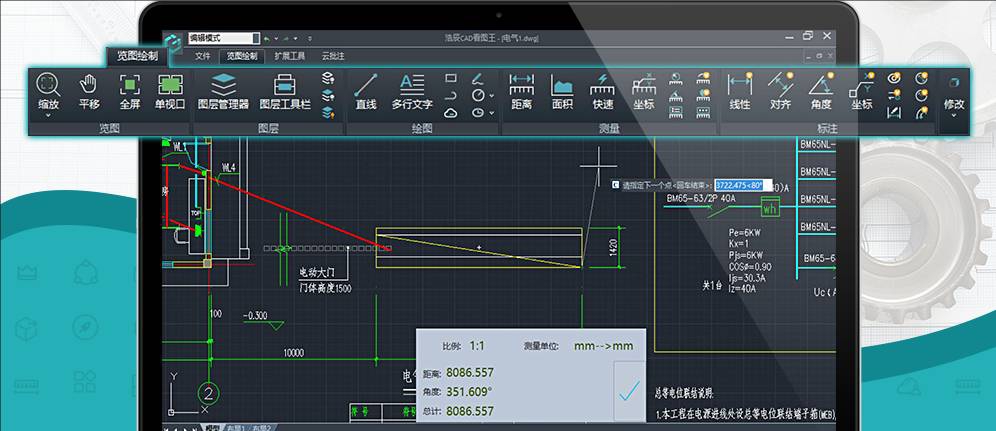Click the BM65-63/2P 40A label
Screen dimensions: 996x431
click(x=701, y=199)
